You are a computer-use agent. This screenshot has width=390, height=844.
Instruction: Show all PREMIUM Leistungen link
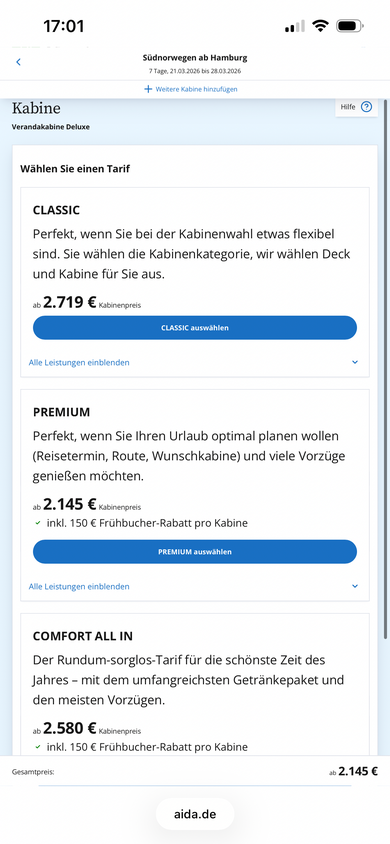point(79,586)
